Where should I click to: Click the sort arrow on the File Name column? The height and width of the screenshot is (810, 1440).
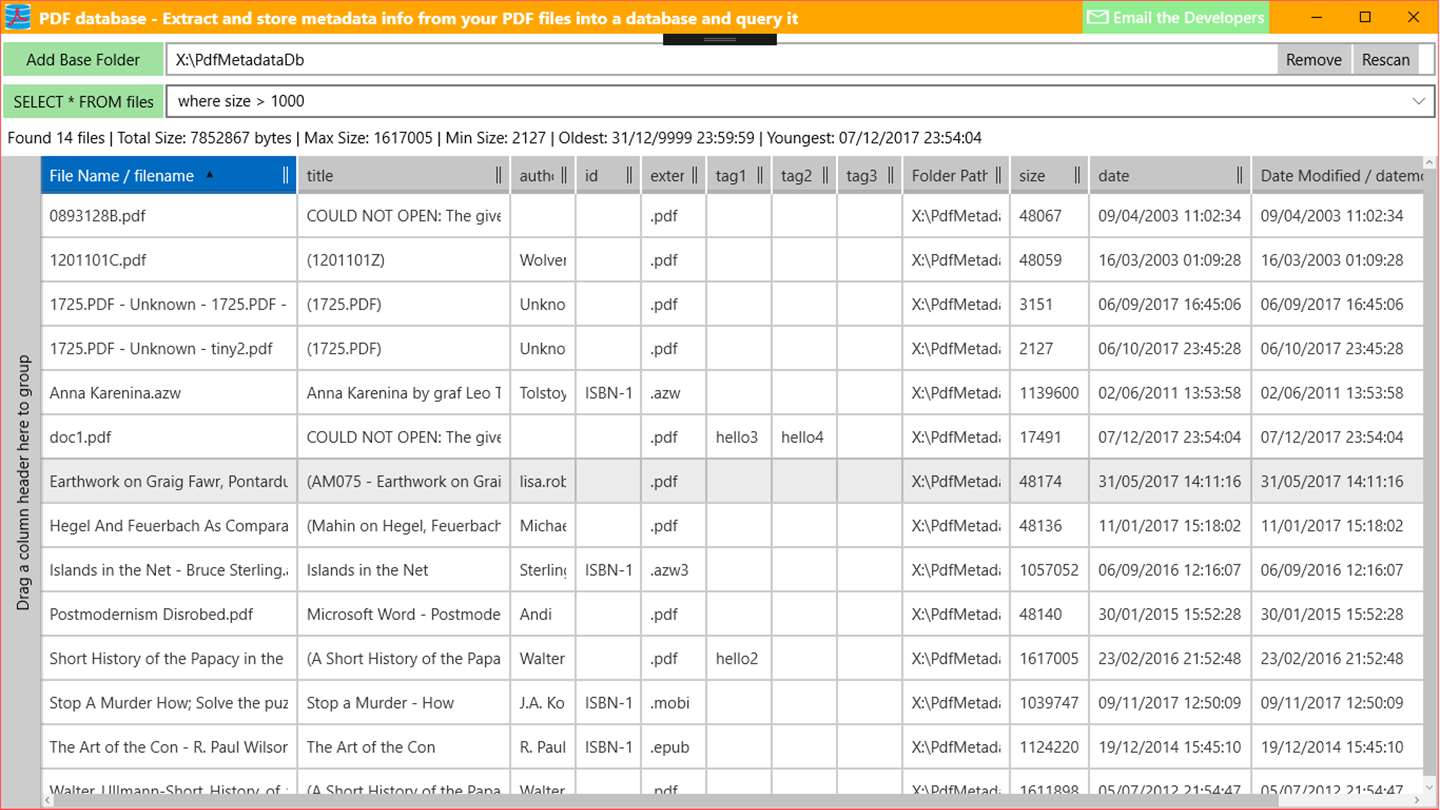[209, 174]
